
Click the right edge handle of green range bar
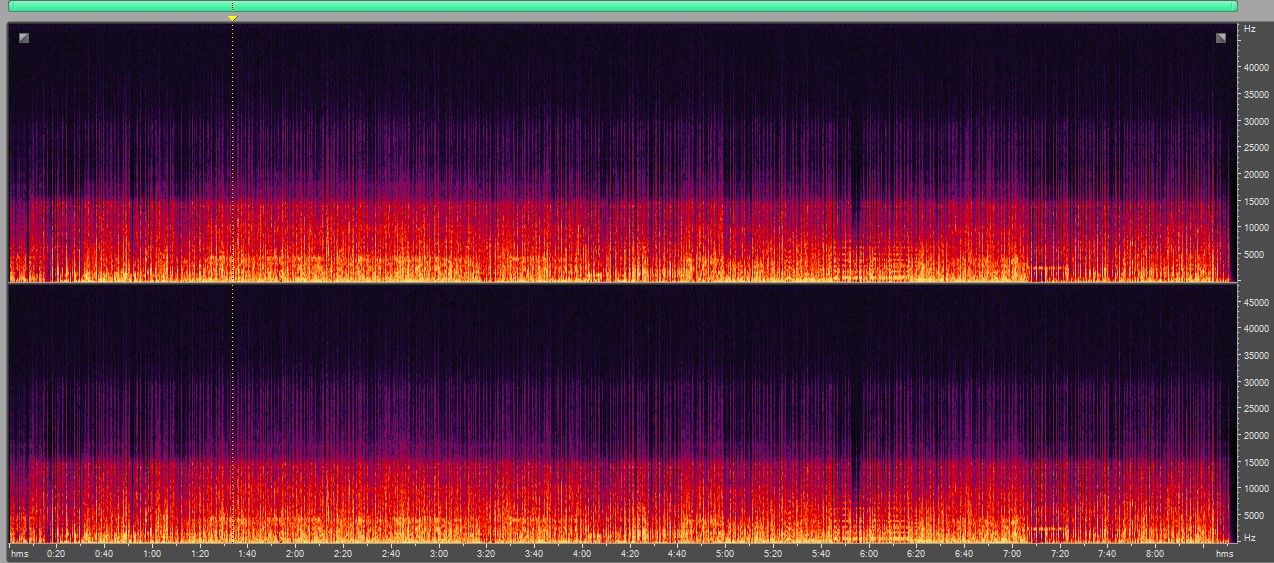(x=1236, y=6)
